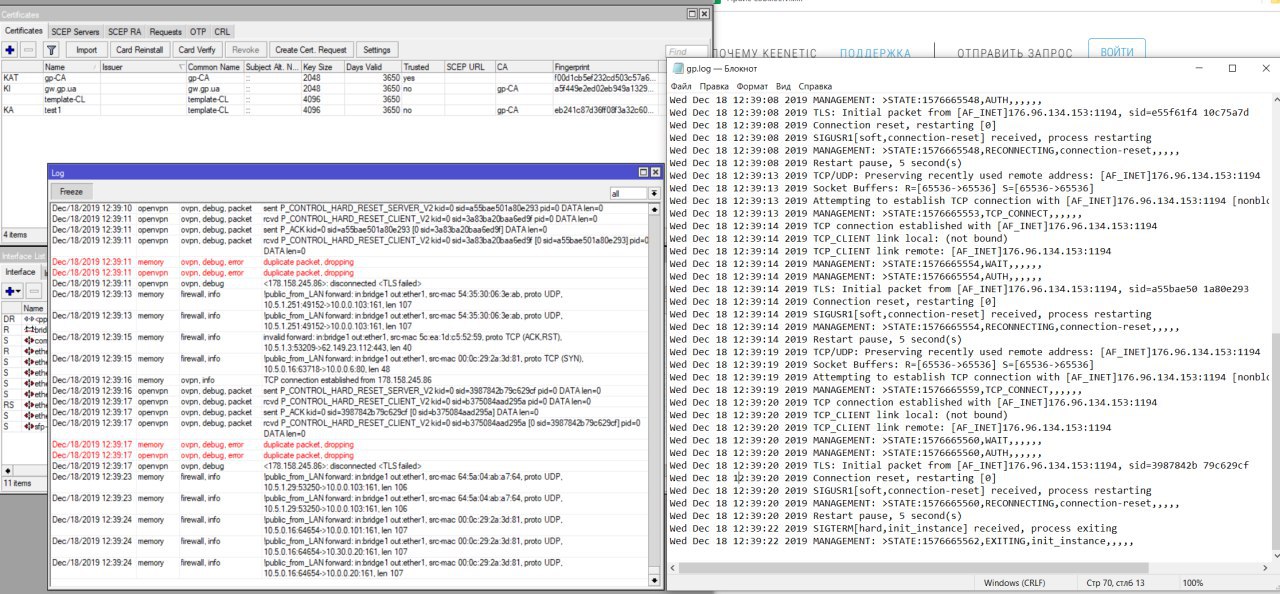Click Windows (CRLF) in Notepad status bar

click(x=1016, y=582)
